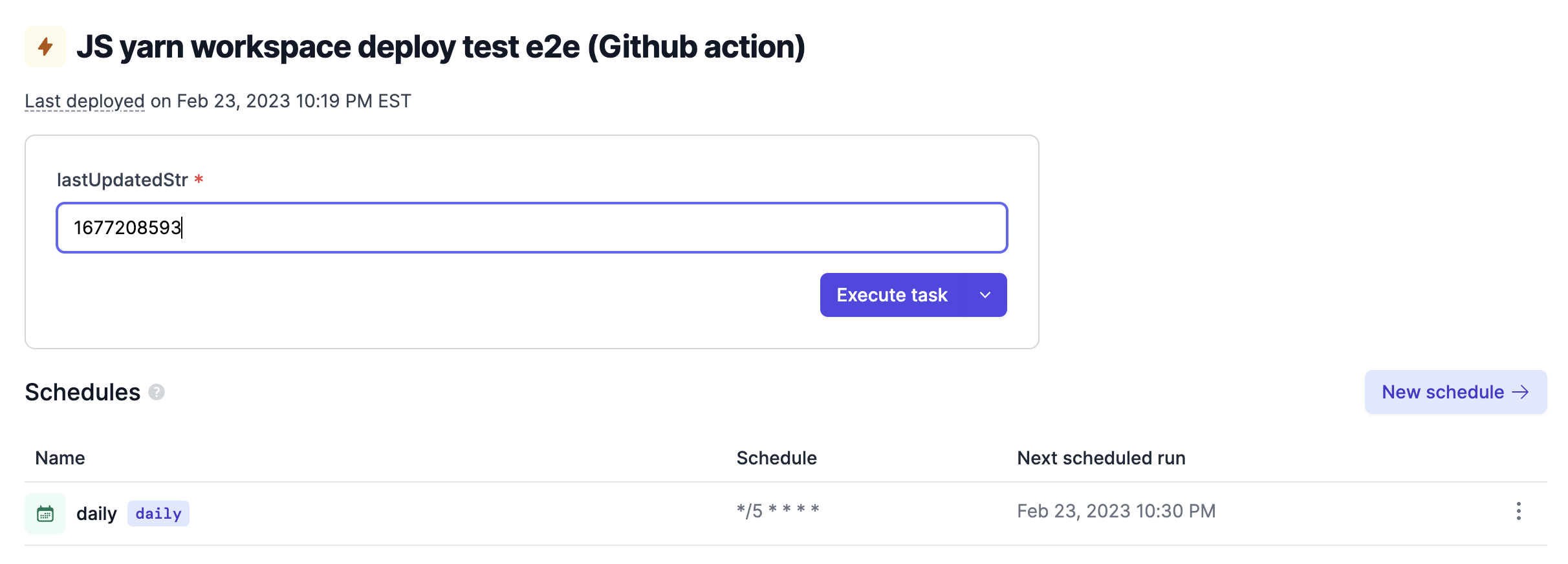
Task: Click the Execute task button
Action: point(892,295)
